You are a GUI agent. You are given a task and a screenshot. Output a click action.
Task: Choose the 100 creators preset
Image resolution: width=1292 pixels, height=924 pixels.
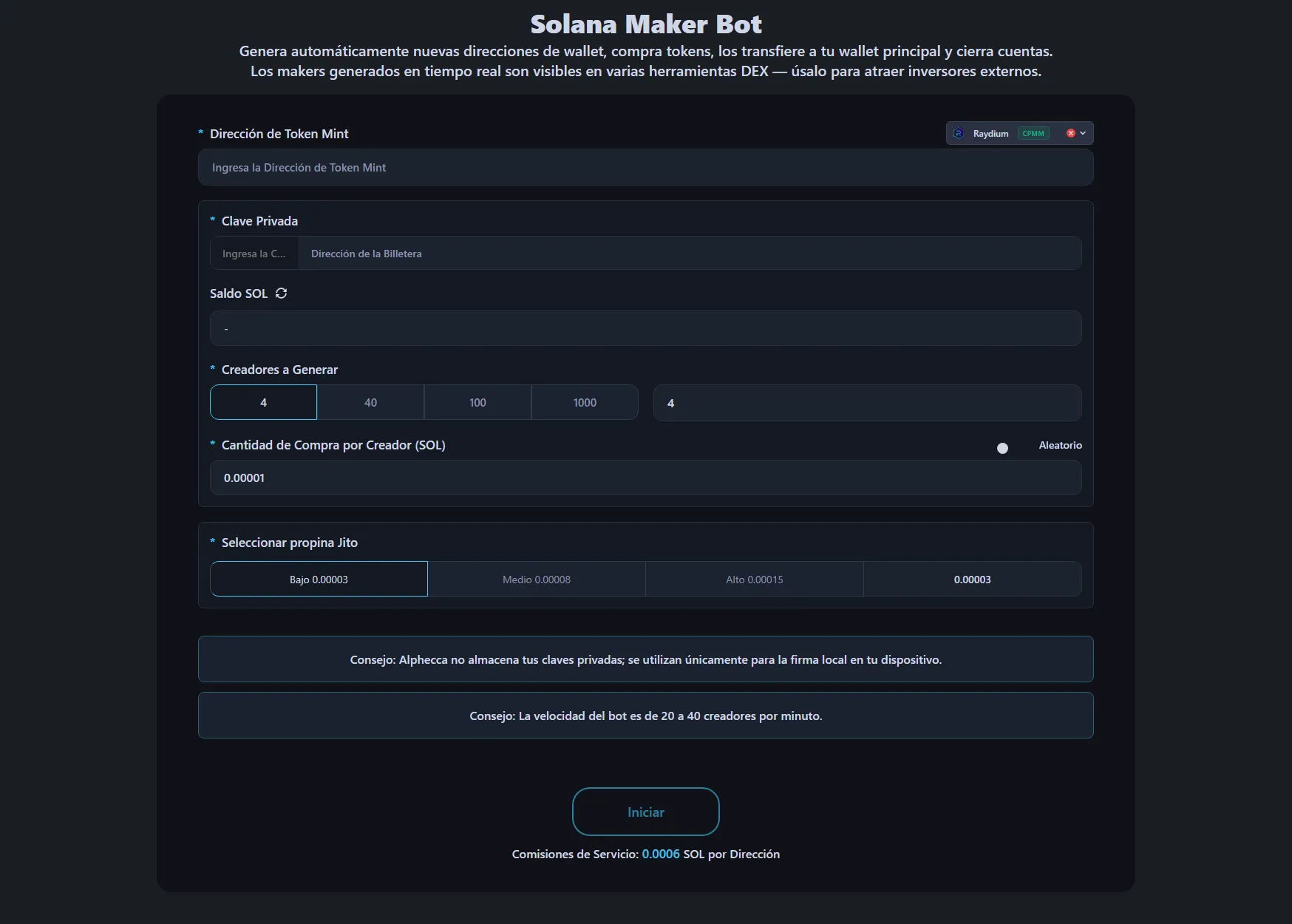(477, 403)
